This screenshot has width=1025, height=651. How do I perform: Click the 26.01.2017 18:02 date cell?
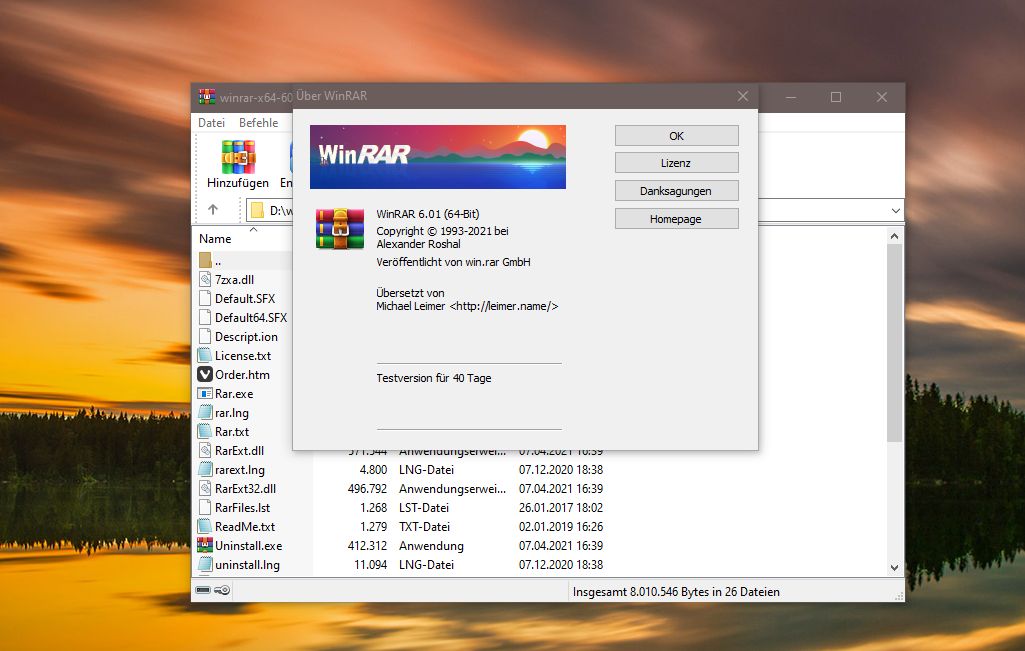click(561, 507)
